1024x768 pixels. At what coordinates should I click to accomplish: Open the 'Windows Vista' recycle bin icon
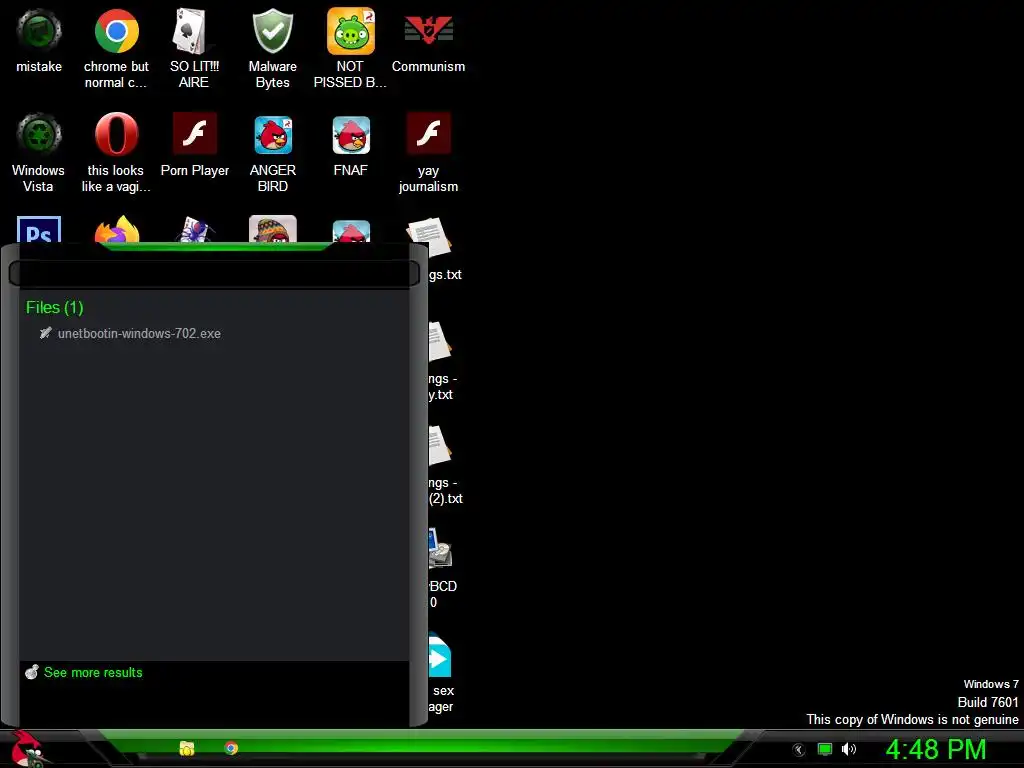(x=39, y=152)
